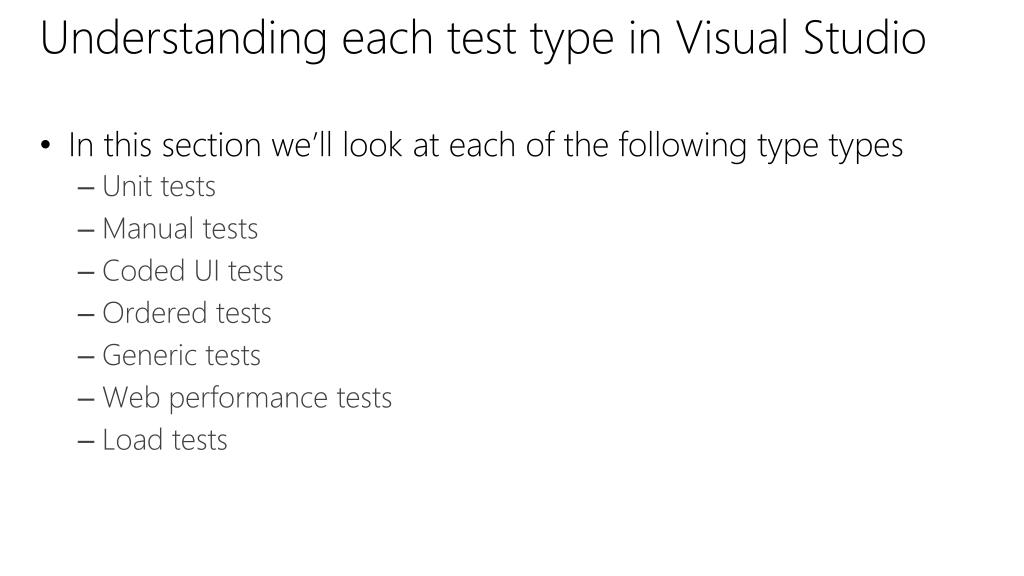
Task: Click the 'Ordered tests' line
Action: [187, 313]
